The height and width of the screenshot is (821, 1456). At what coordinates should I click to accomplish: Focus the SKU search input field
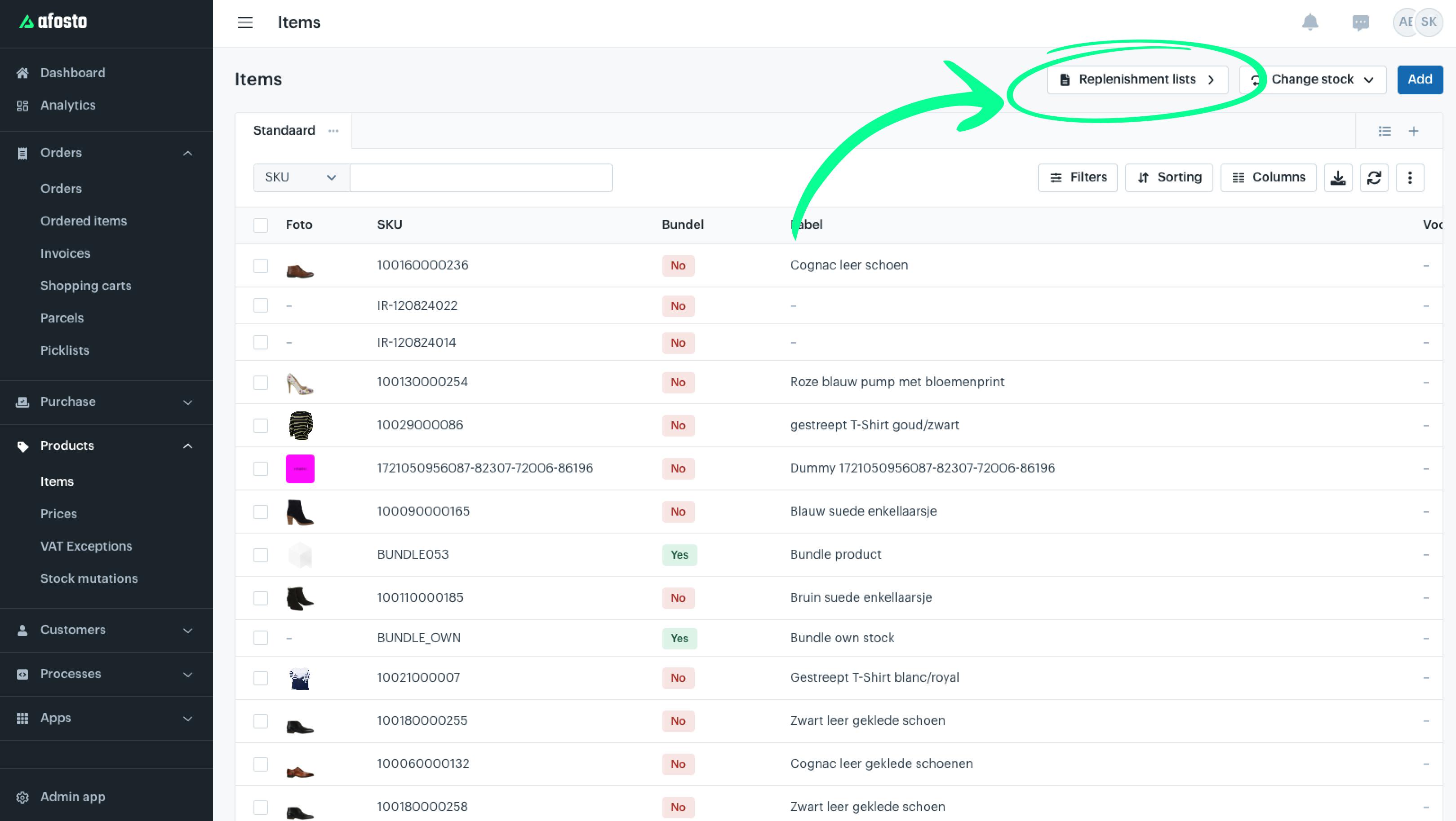point(481,178)
